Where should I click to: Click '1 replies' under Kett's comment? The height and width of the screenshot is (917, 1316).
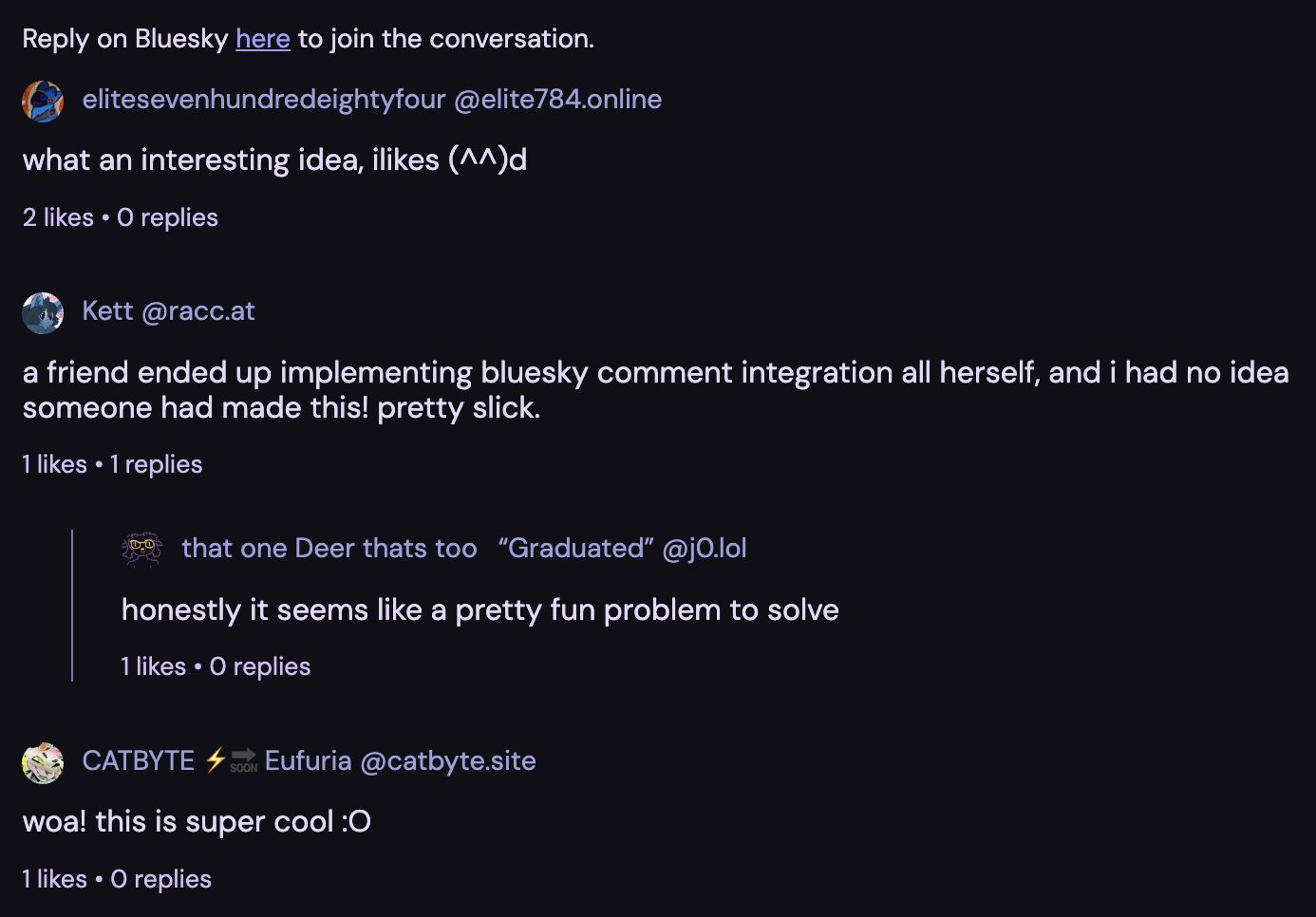(x=157, y=464)
